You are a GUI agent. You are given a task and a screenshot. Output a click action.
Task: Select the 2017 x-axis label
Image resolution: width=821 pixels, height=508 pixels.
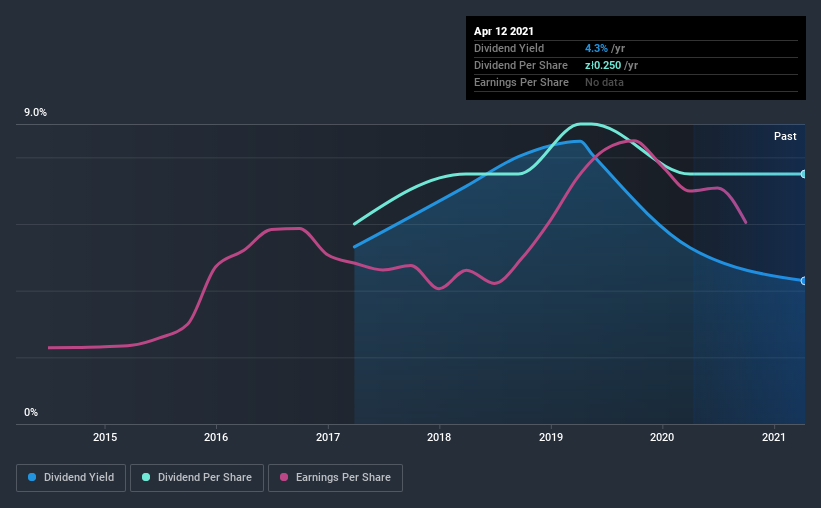(x=328, y=437)
